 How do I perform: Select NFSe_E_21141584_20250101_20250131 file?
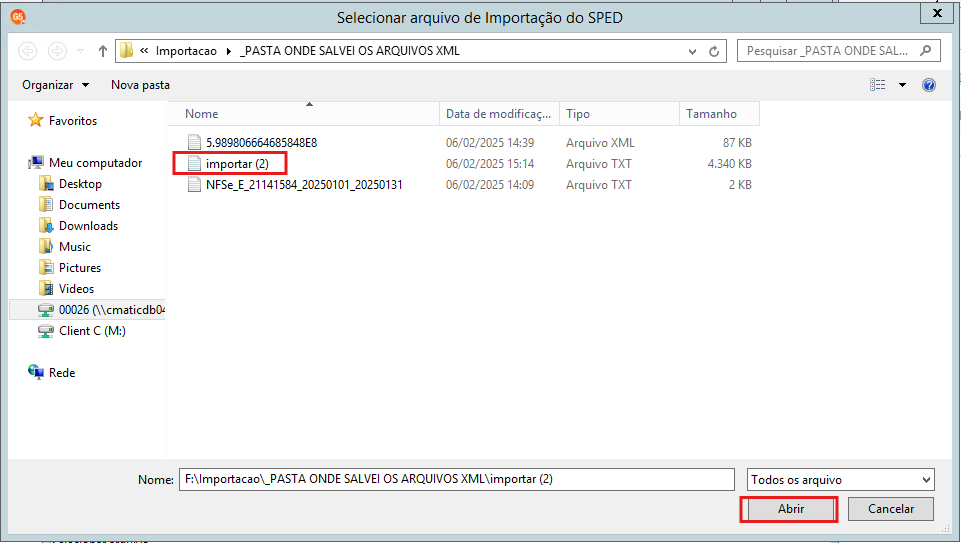coord(304,184)
